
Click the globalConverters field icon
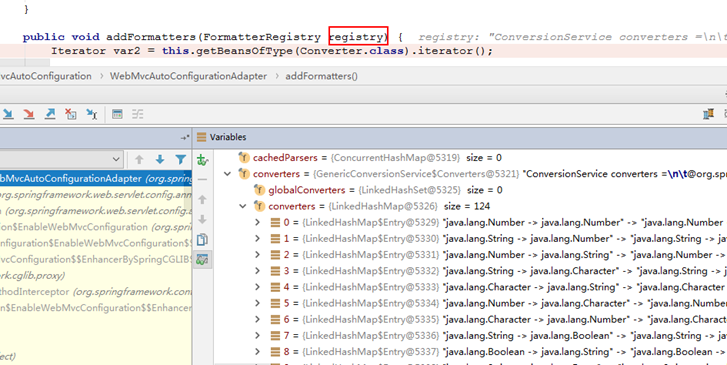260,190
